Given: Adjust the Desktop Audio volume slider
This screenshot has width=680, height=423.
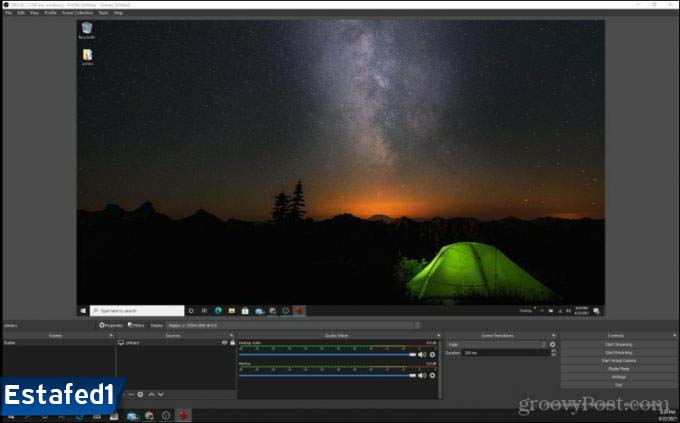Looking at the screenshot, I should tap(327, 354).
